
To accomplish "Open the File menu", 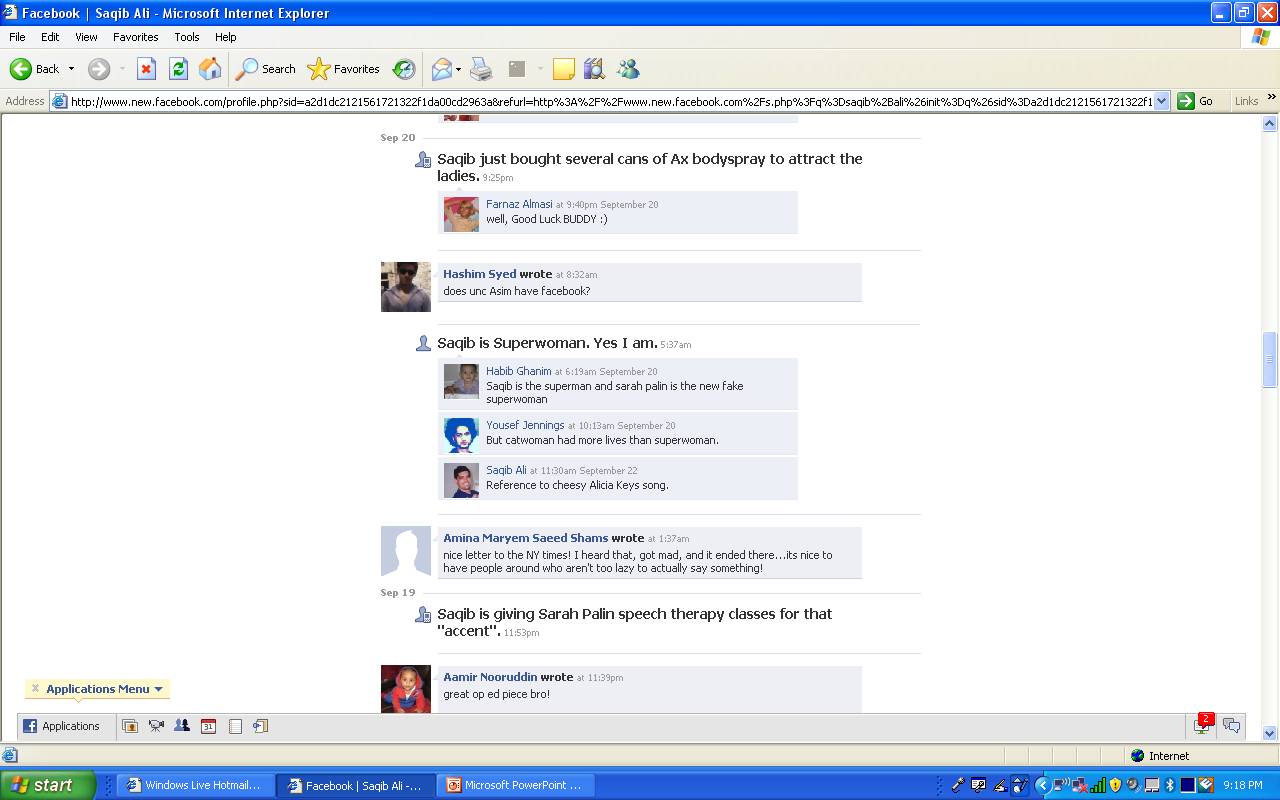I will coord(17,37).
